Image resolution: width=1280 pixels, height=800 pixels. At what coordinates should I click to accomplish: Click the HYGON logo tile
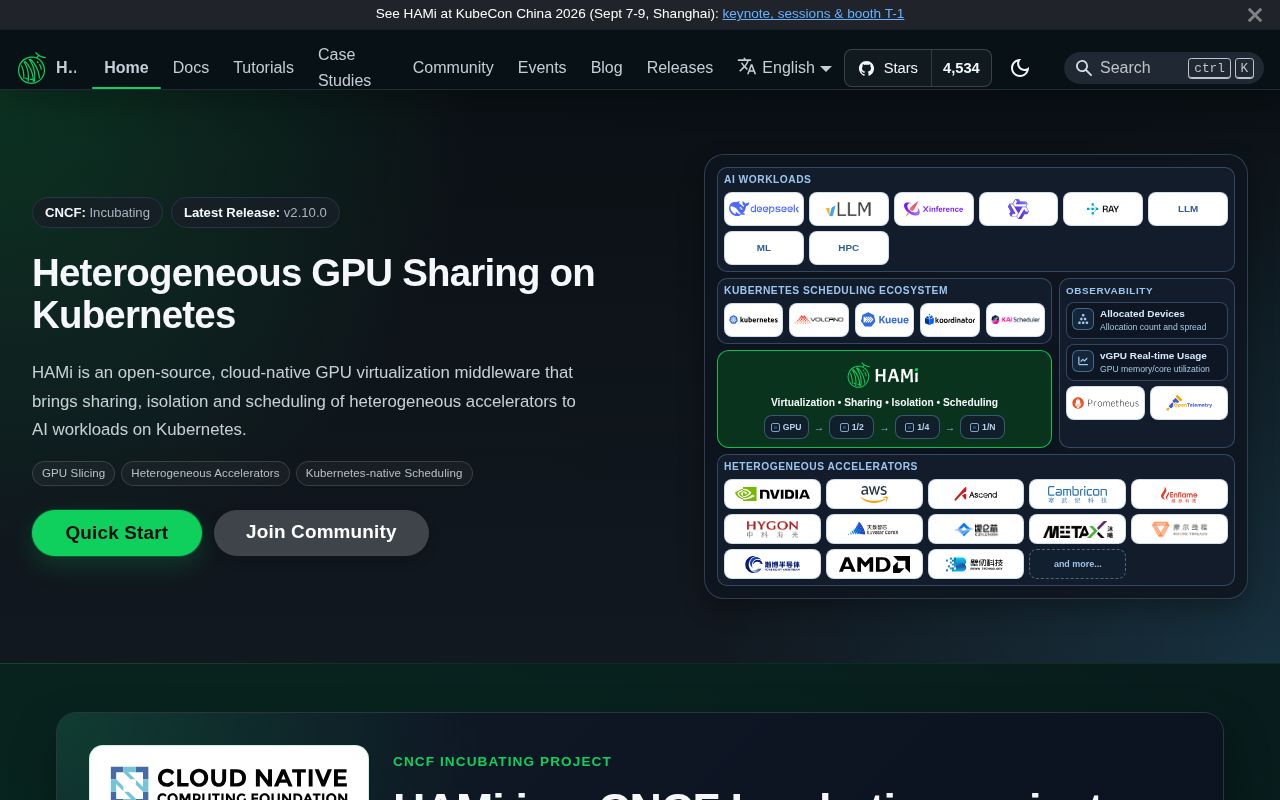click(x=772, y=529)
